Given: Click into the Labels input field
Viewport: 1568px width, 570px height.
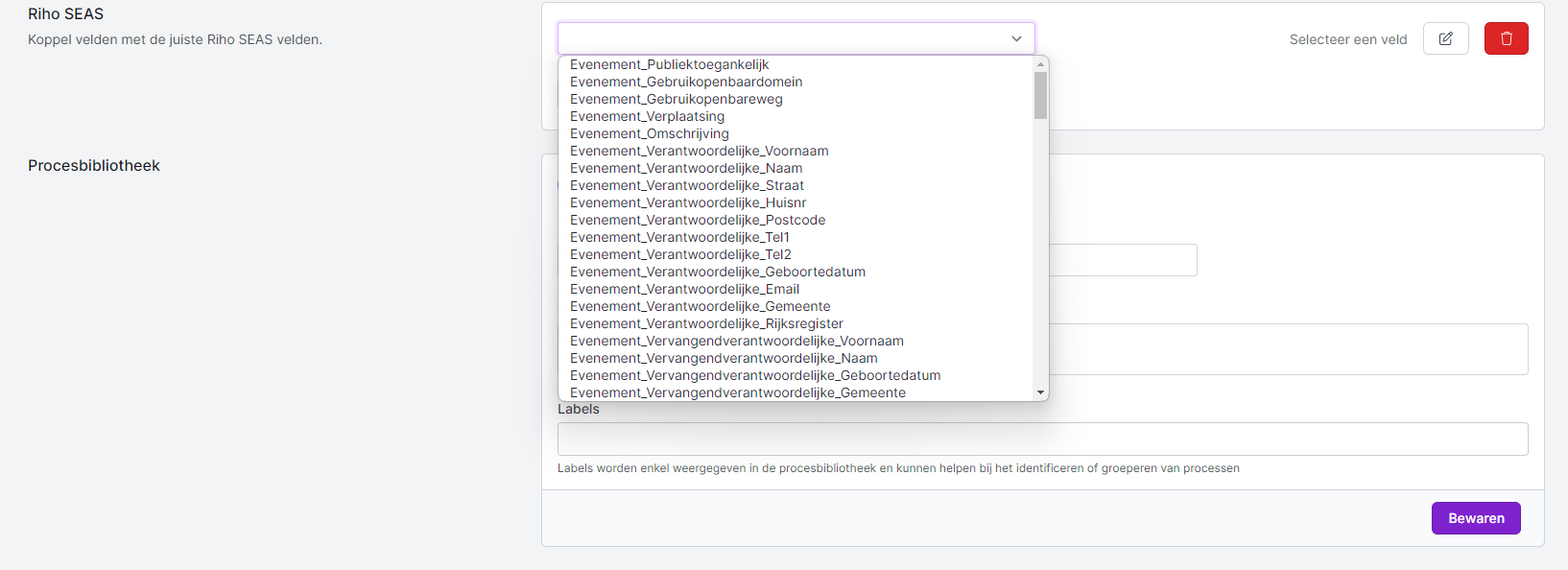Looking at the screenshot, I should tap(1042, 439).
